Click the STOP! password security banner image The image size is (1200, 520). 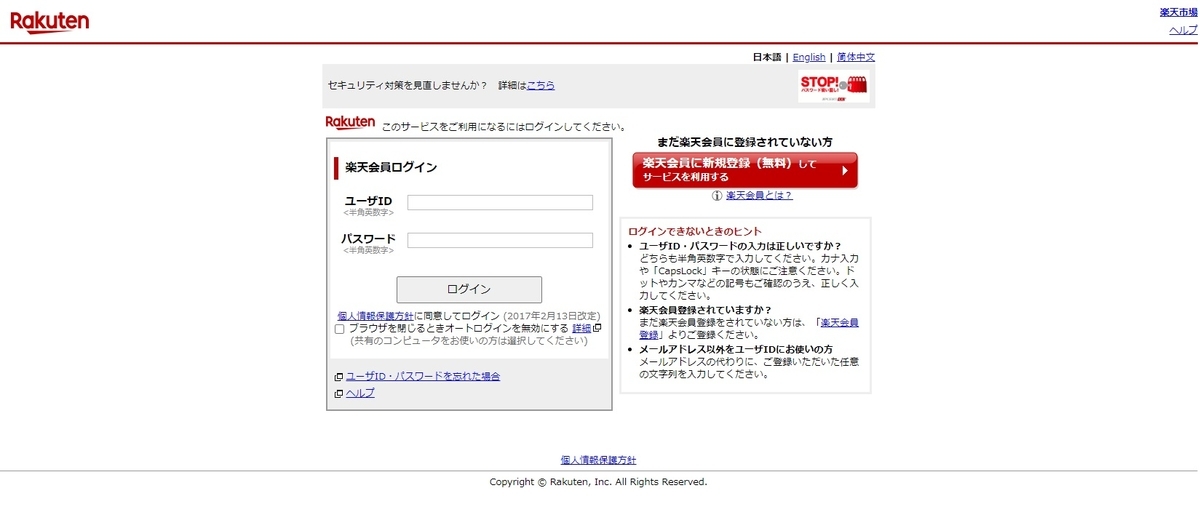[x=833, y=86]
